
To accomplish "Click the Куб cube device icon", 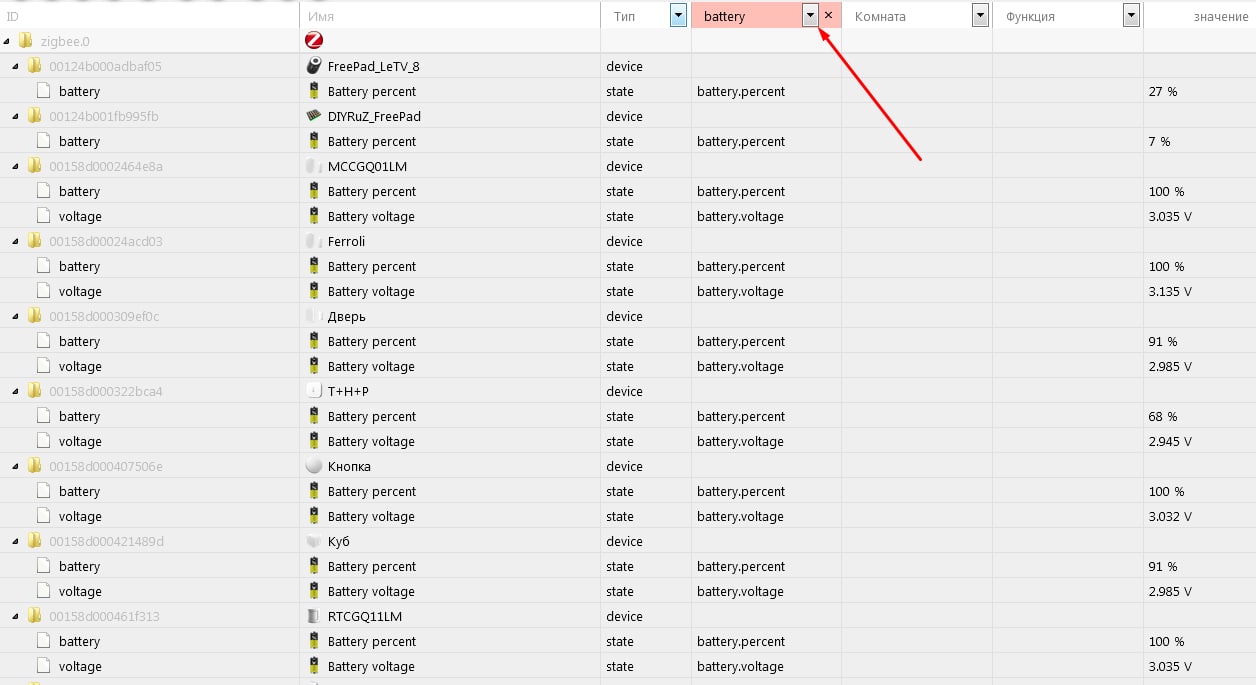I will [313, 541].
